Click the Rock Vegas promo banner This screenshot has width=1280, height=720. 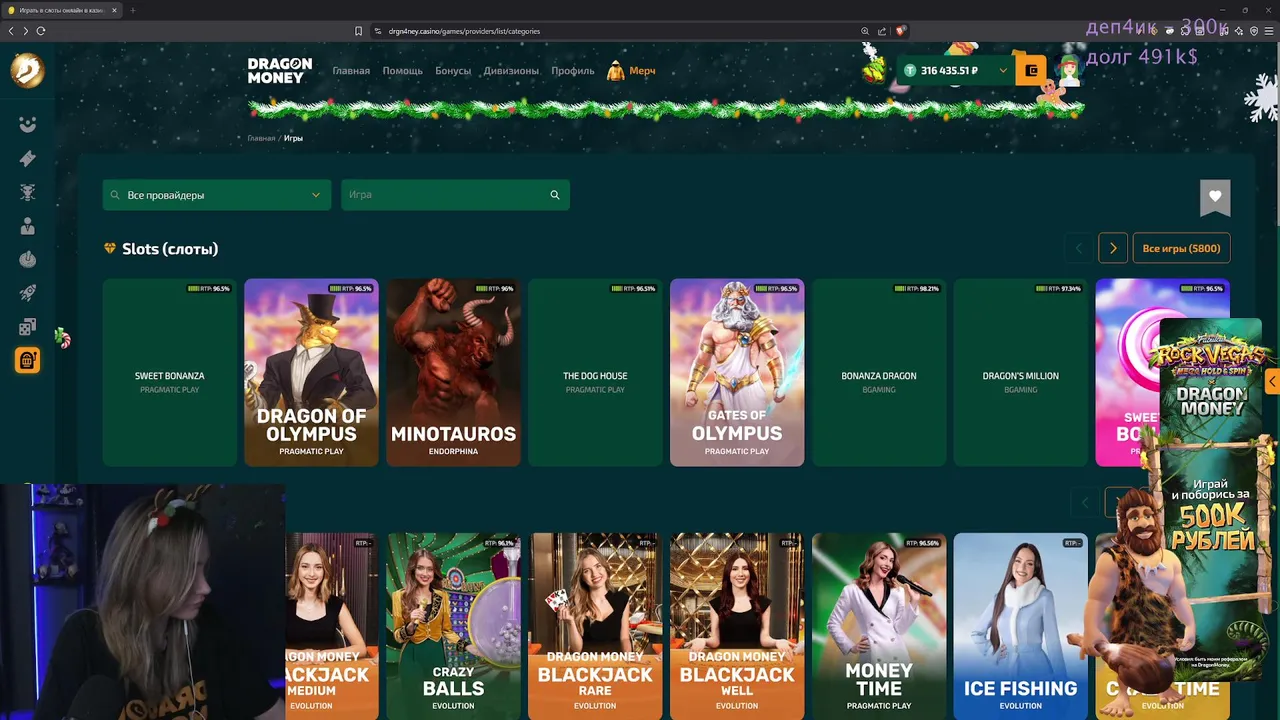coord(1210,500)
